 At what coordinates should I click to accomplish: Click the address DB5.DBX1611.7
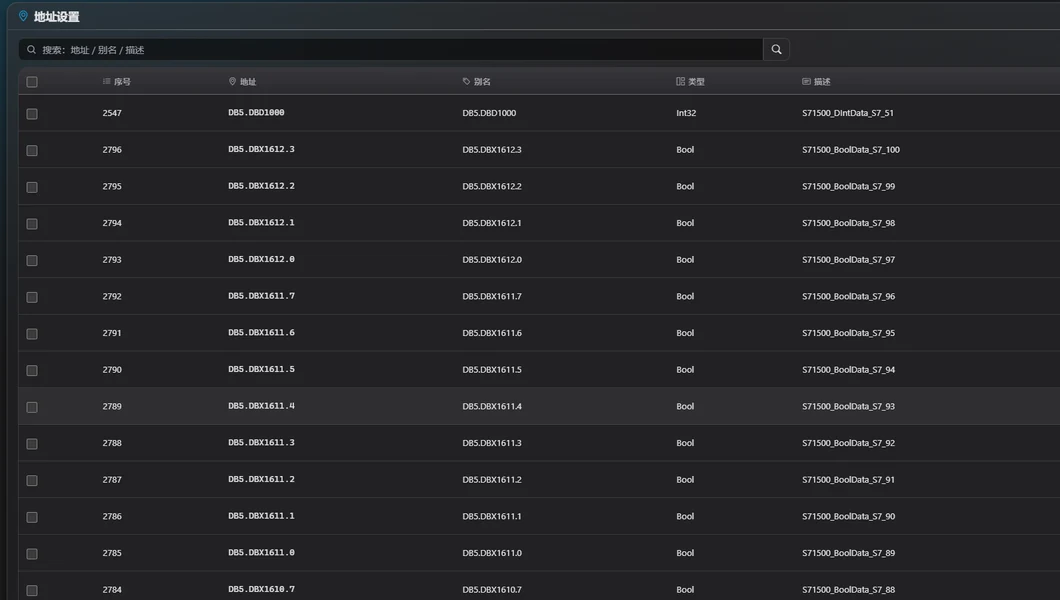click(262, 296)
